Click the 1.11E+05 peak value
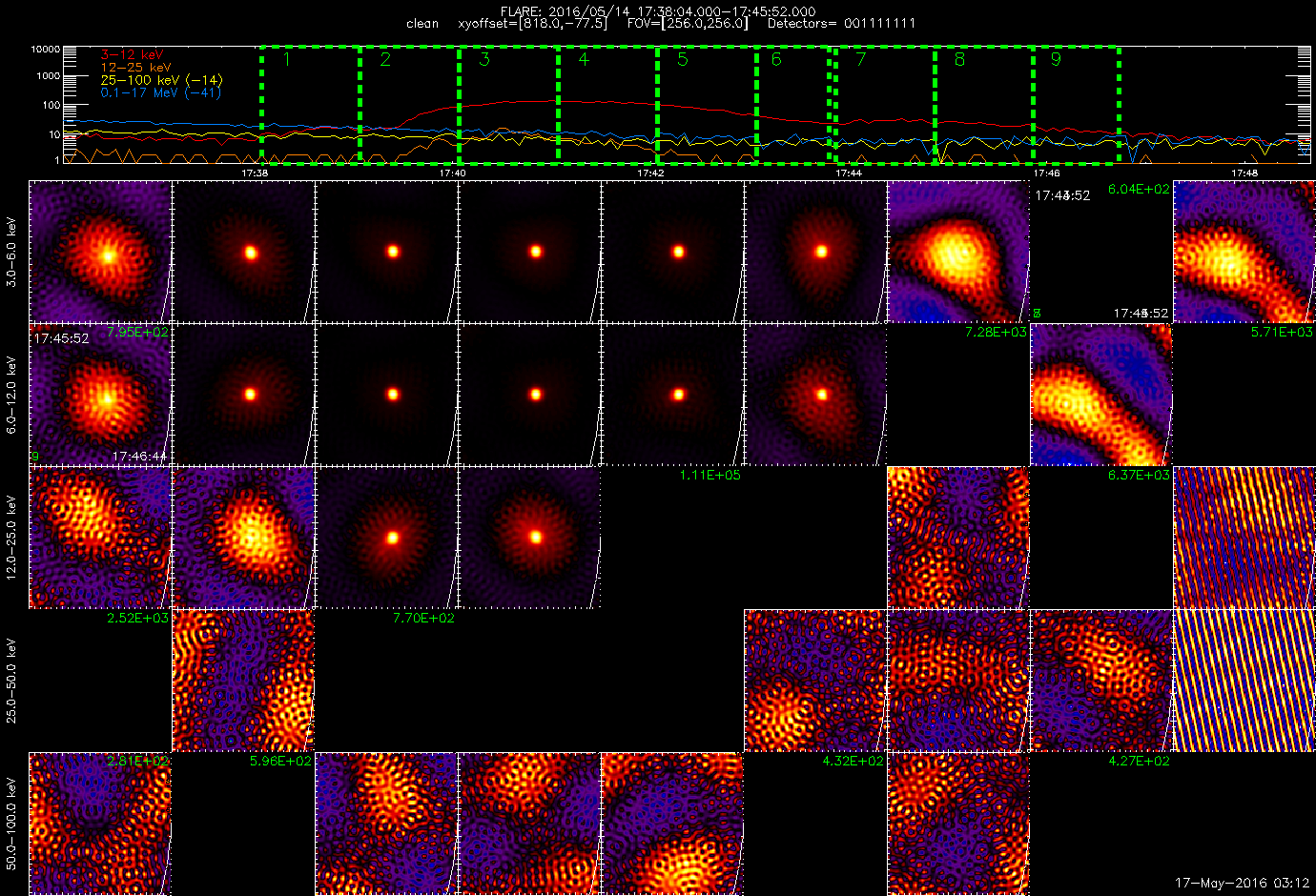 709,475
